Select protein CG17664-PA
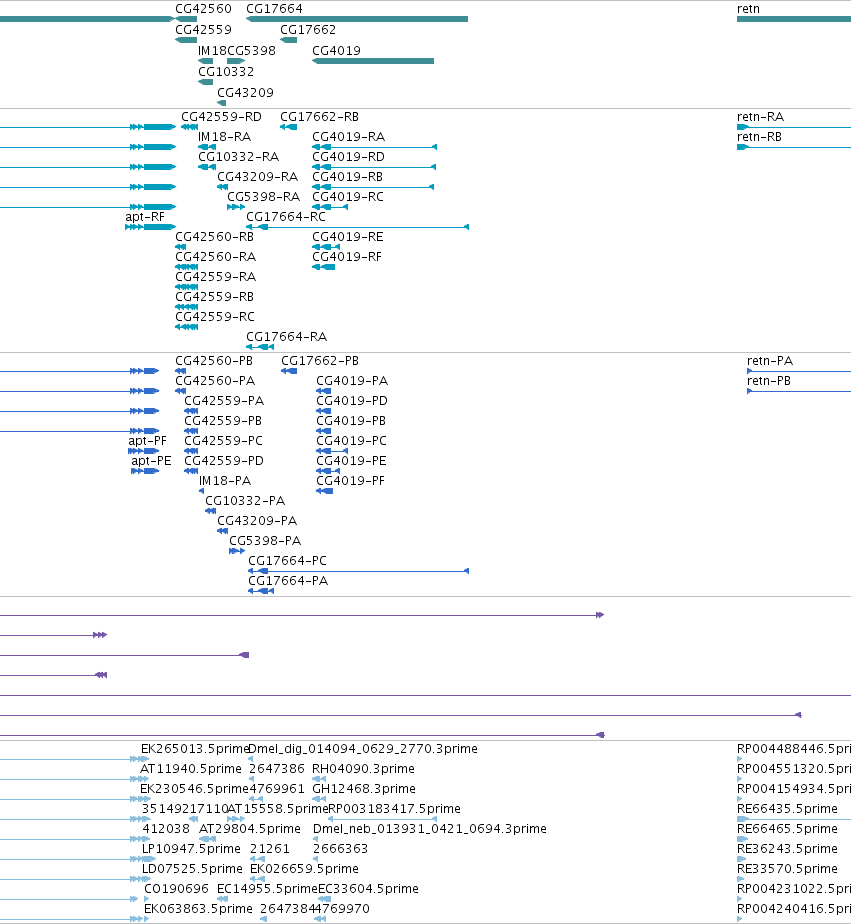Screen dimensions: 851x924 [288, 581]
